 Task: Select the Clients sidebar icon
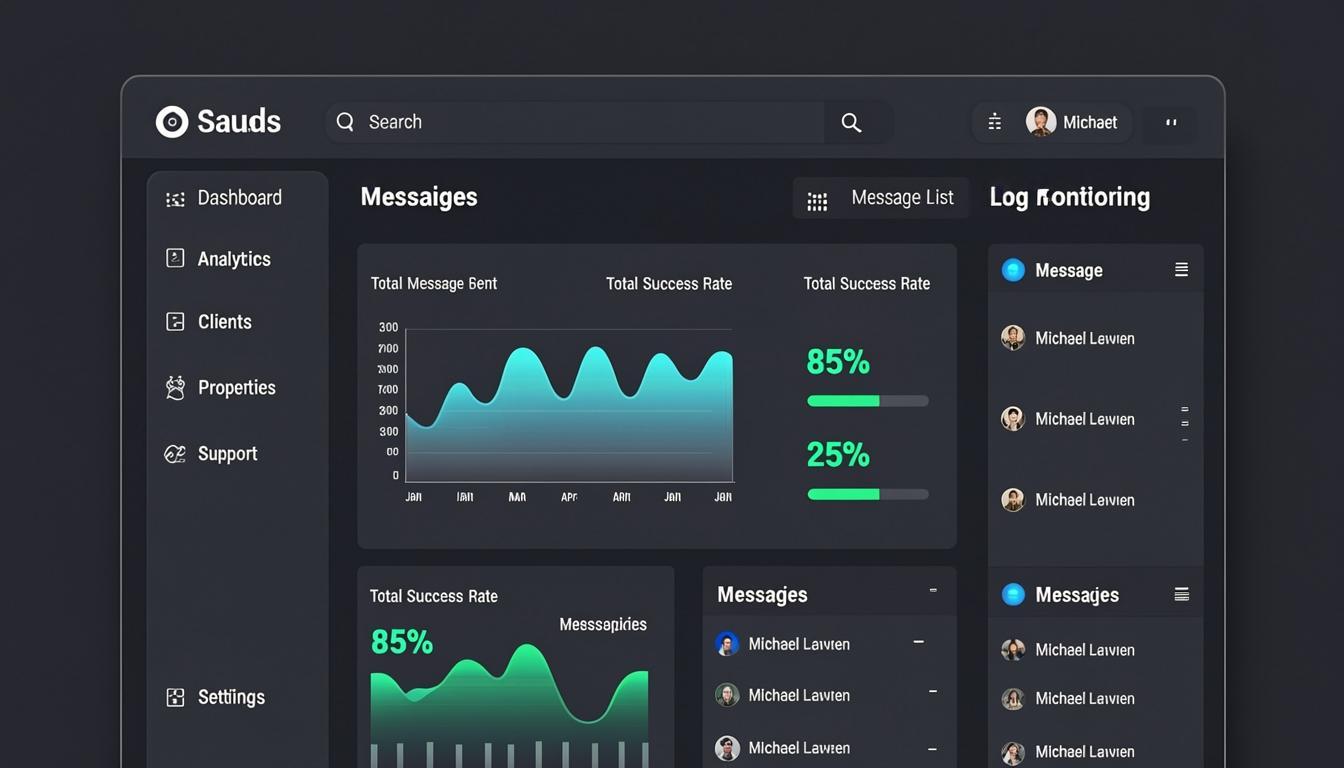175,321
